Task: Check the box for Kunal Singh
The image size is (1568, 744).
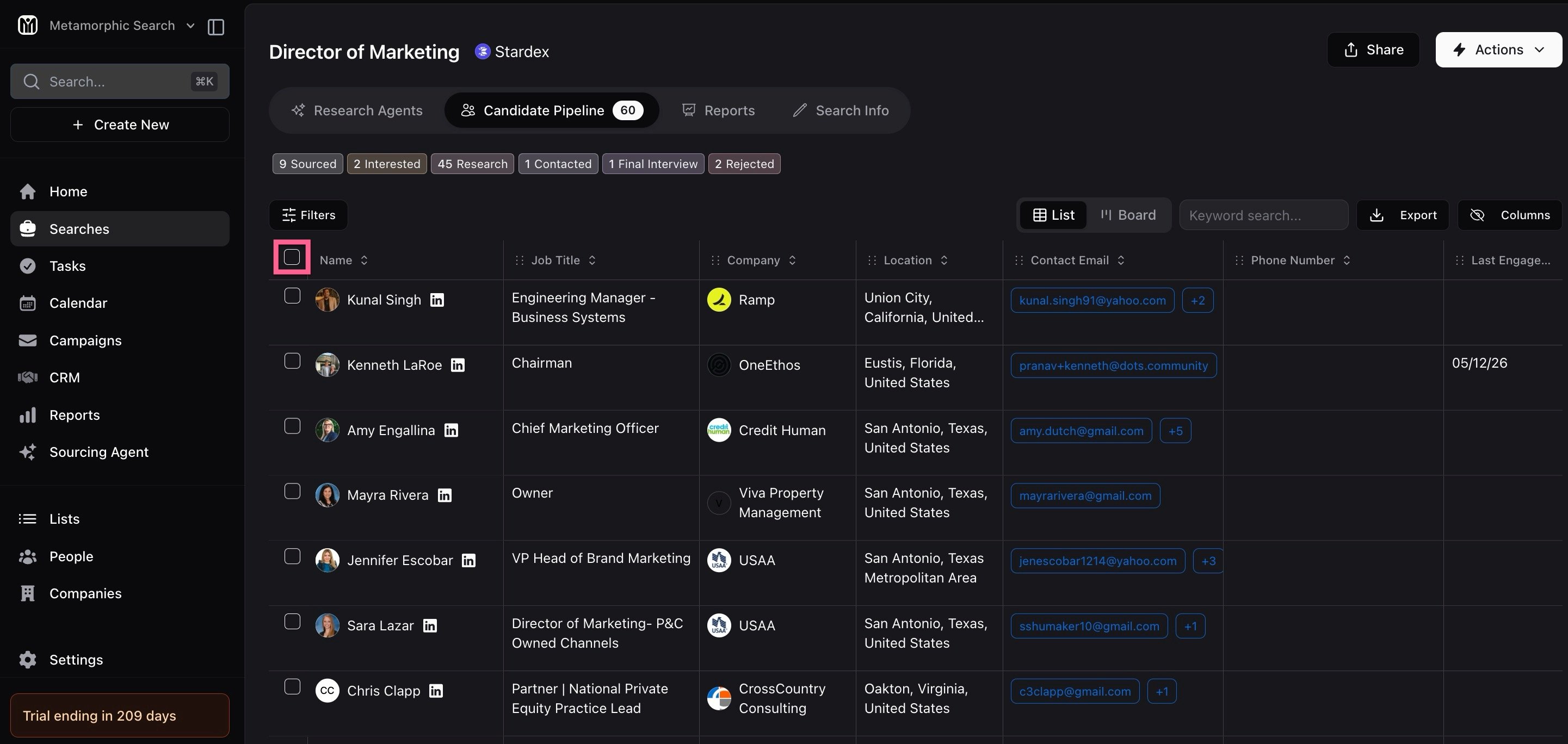Action: 292,296
